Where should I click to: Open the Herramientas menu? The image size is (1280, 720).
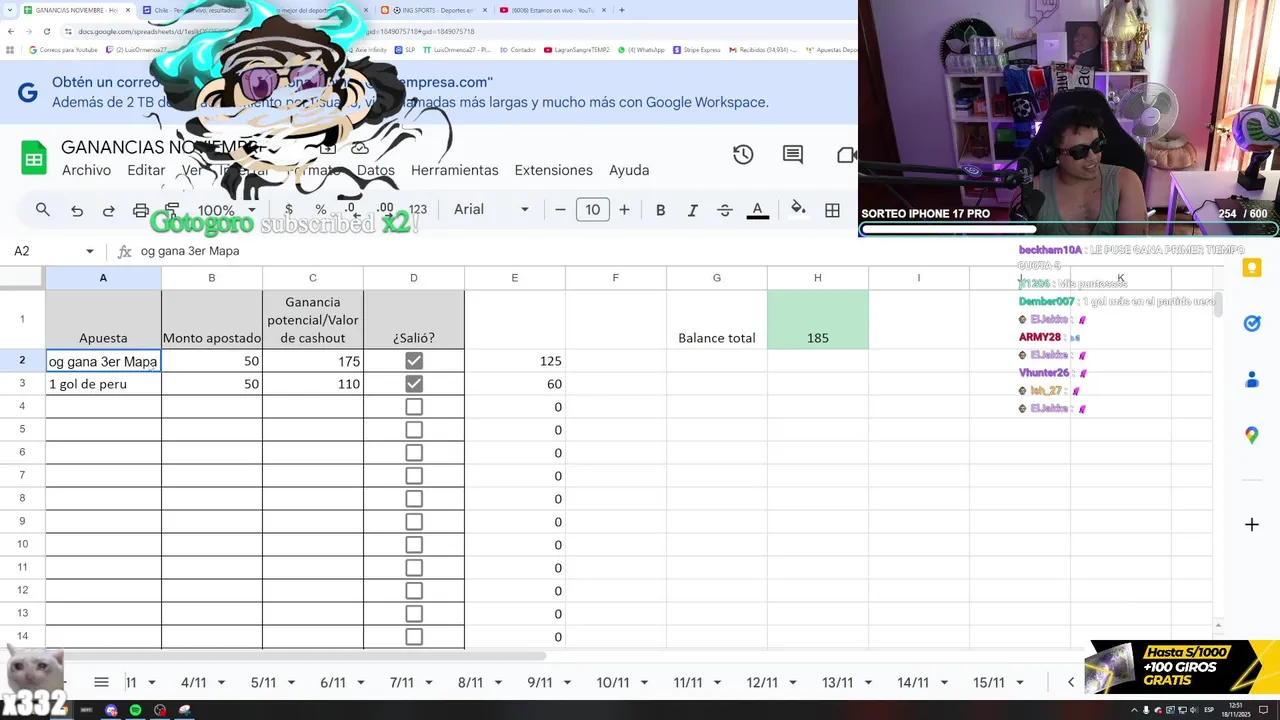tap(454, 170)
